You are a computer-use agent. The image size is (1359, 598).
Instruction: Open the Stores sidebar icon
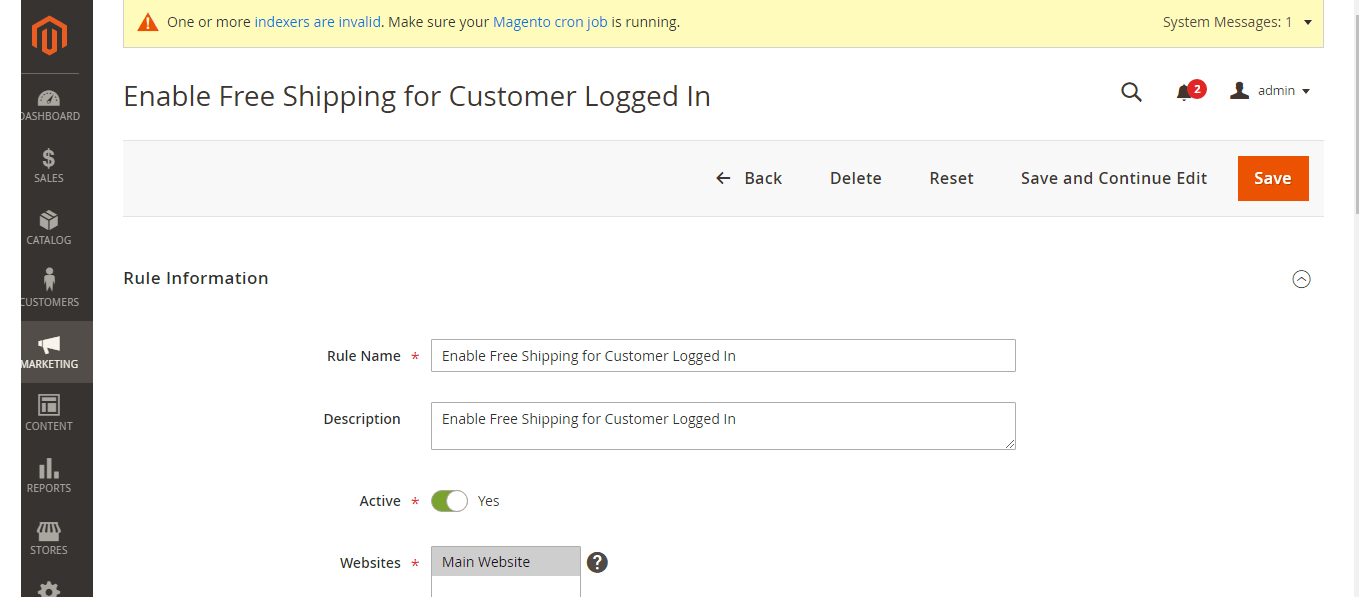tap(49, 538)
